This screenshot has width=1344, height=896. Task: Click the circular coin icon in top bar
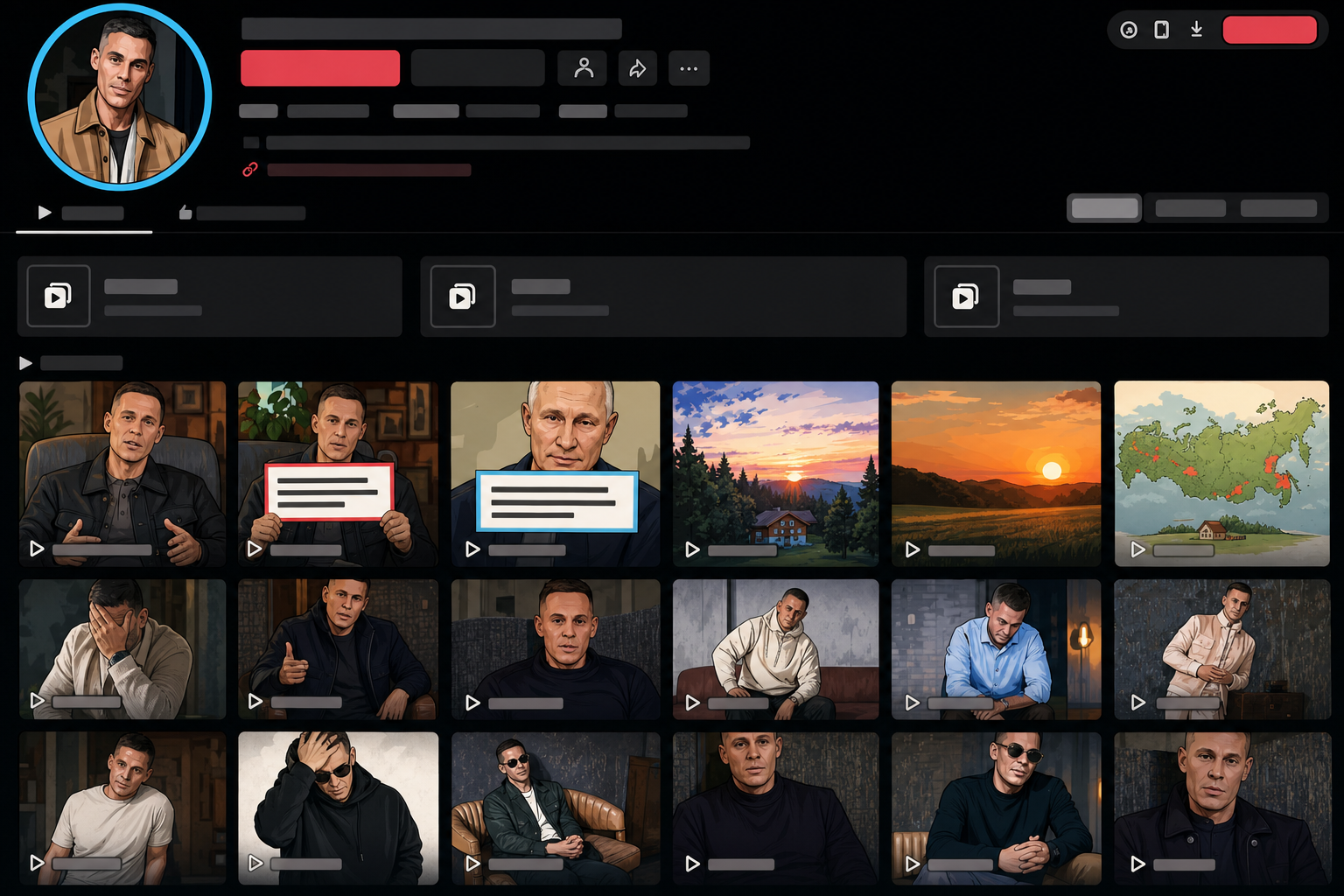click(1129, 31)
